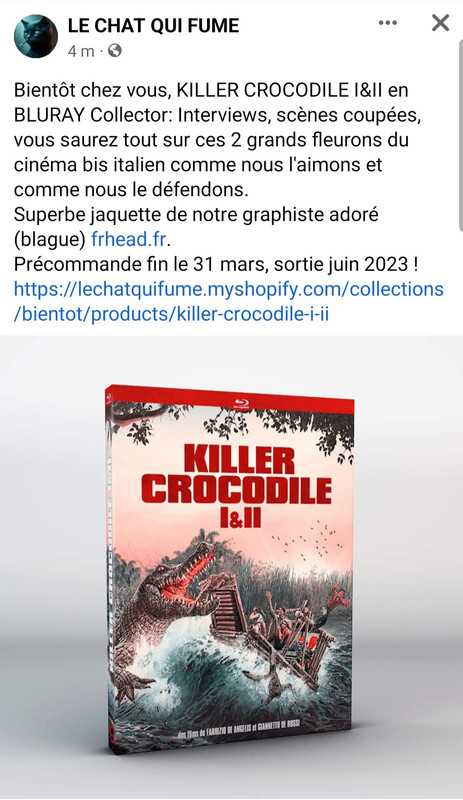Open the three-dots post options menu

point(388,23)
